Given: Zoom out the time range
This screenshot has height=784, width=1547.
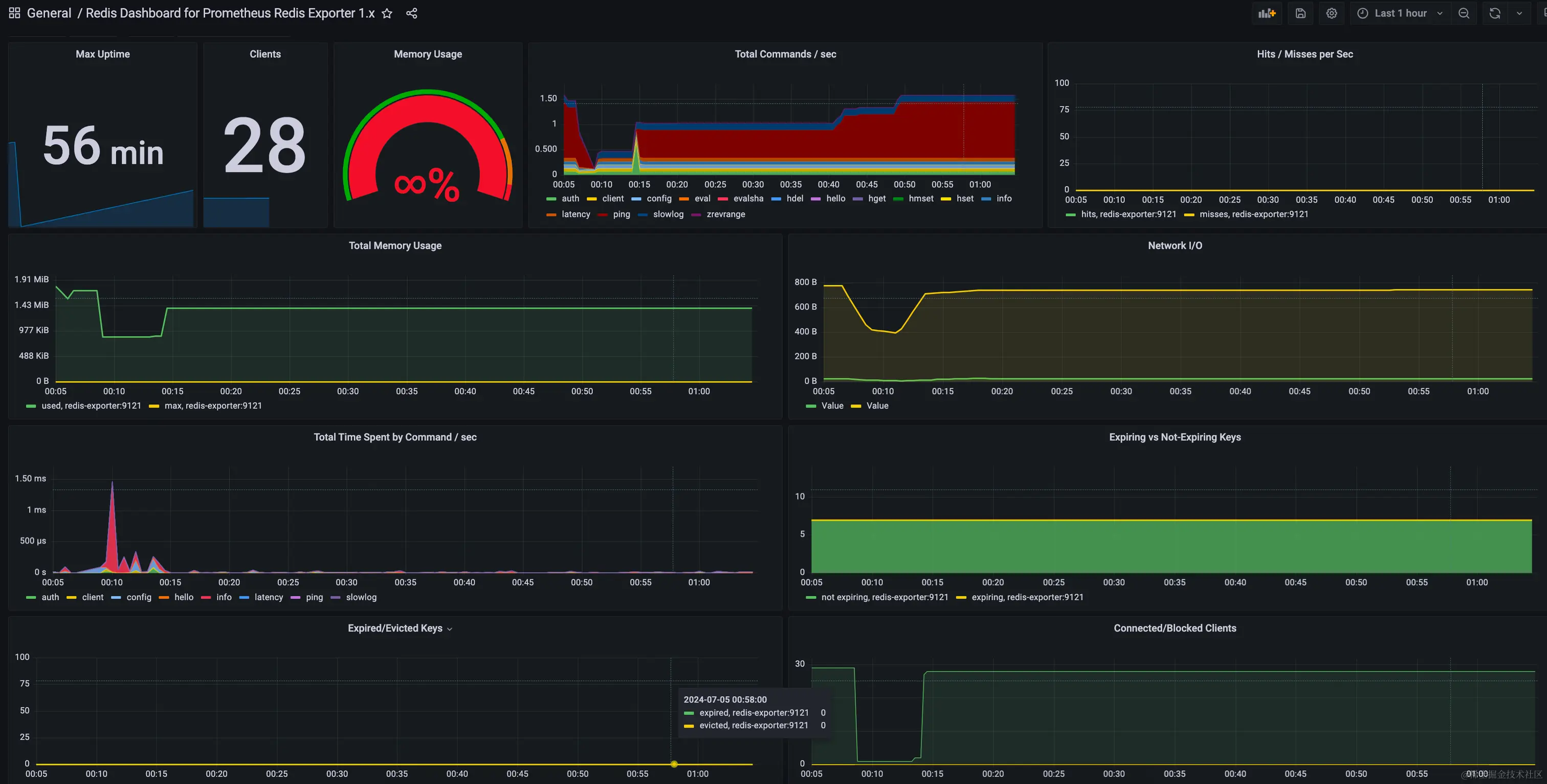Looking at the screenshot, I should point(1464,13).
